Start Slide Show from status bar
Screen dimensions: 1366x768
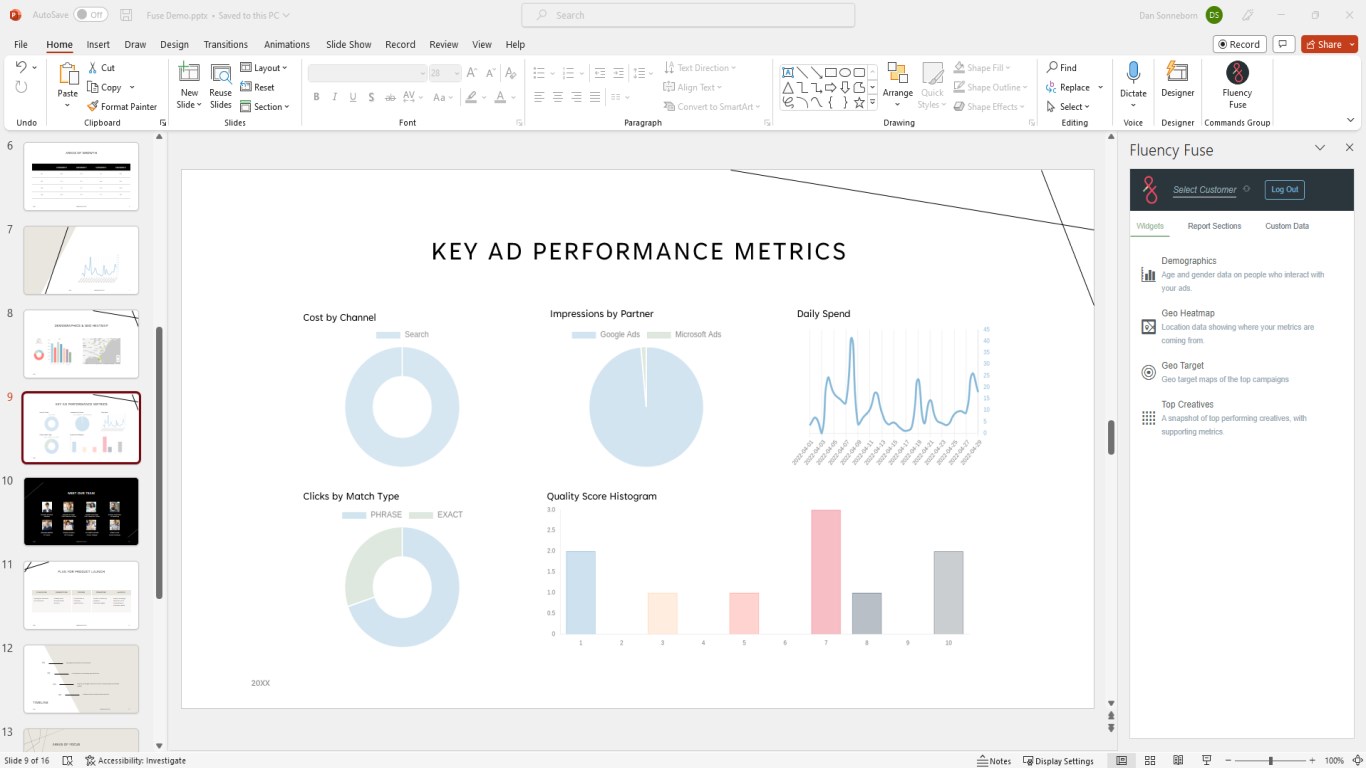click(x=1206, y=760)
